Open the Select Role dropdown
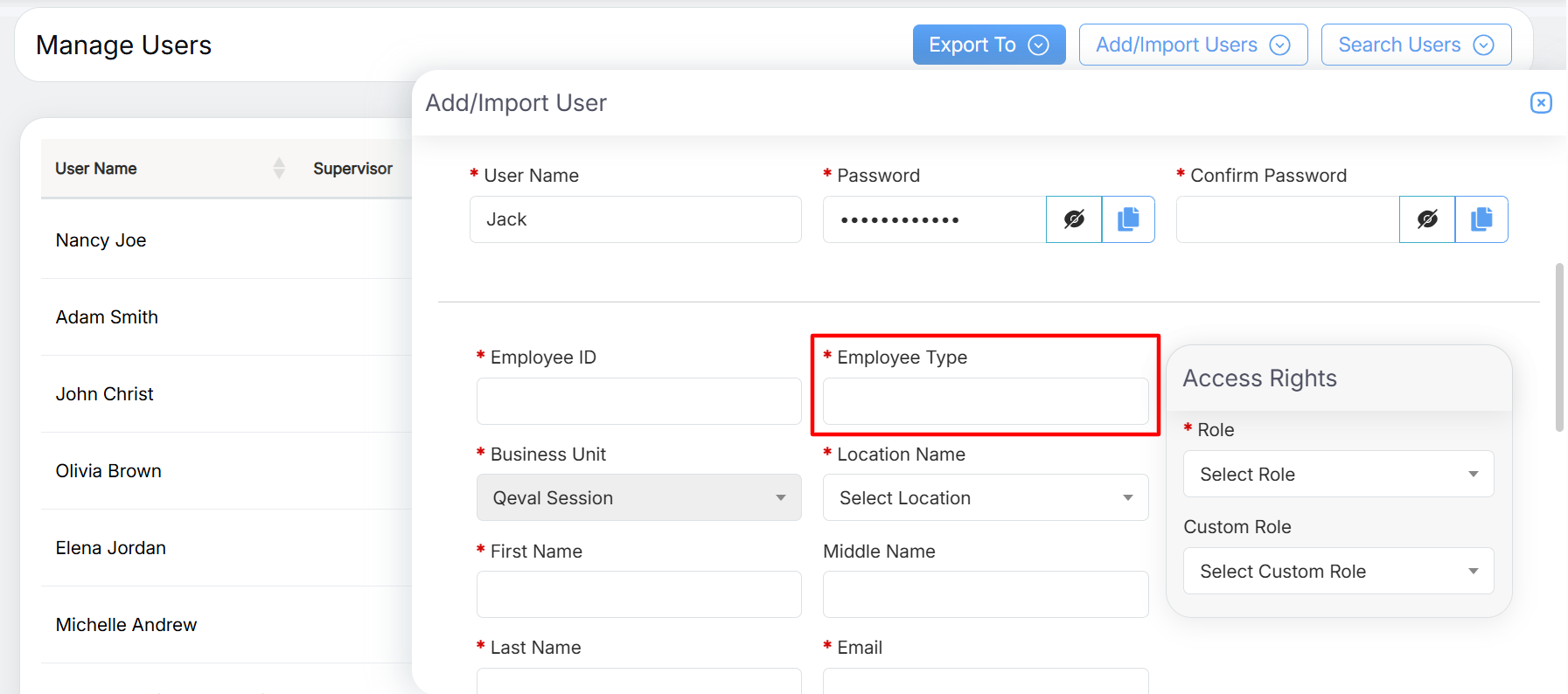The height and width of the screenshot is (694, 1568). click(x=1338, y=474)
